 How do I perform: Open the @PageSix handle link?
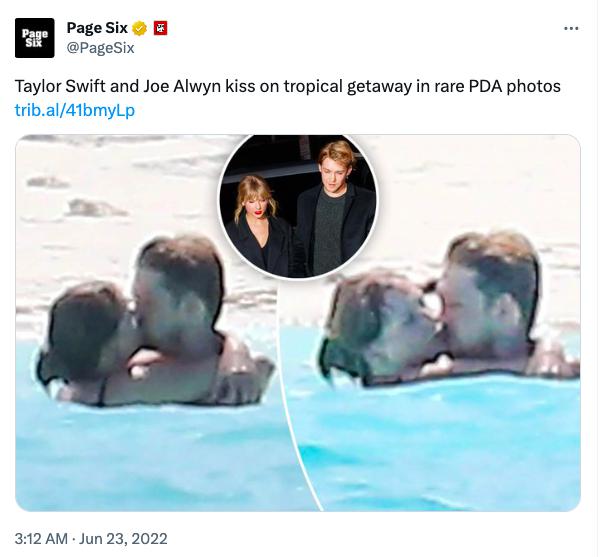[100, 46]
